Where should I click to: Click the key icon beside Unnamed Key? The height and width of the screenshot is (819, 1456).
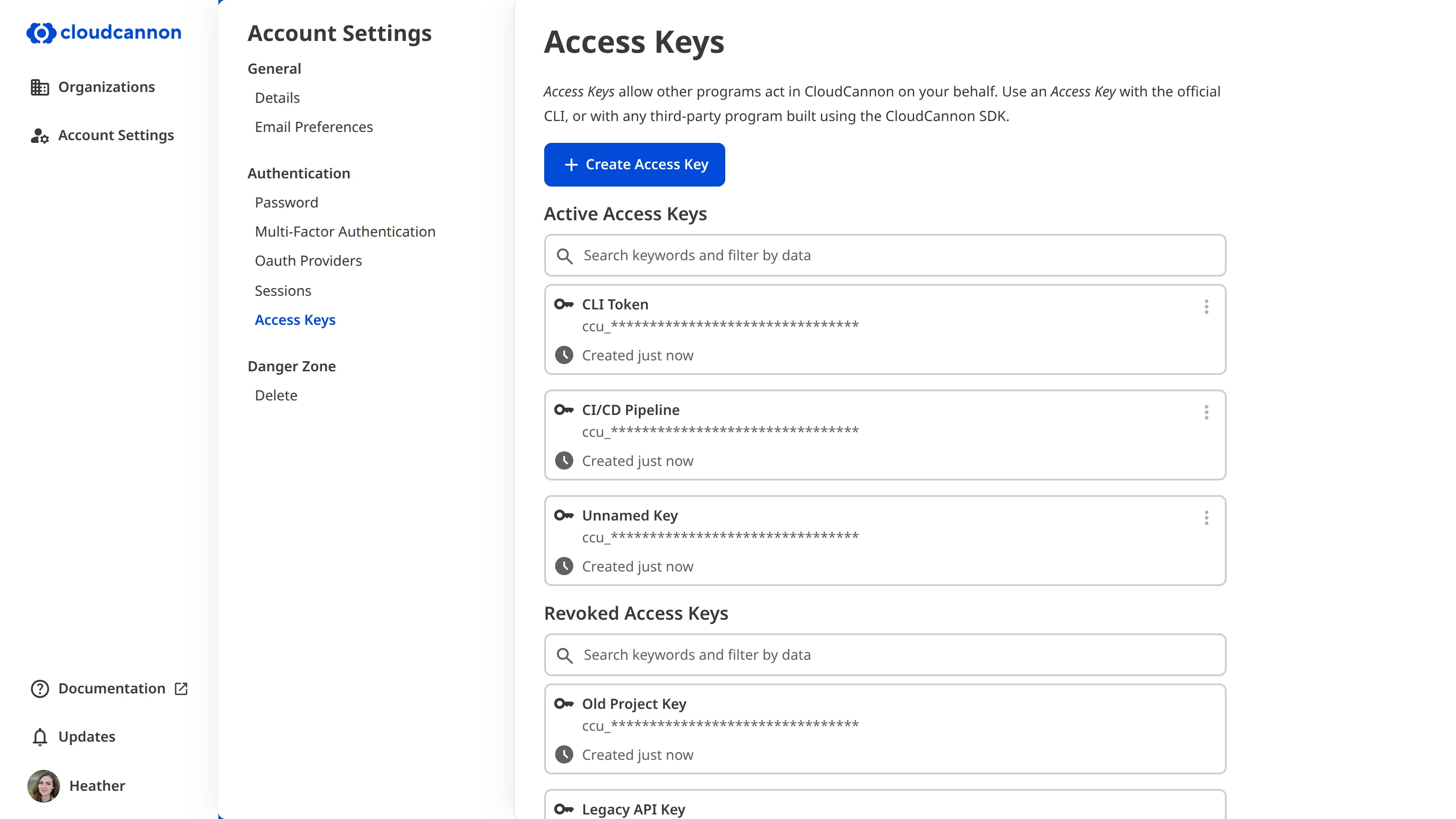click(x=564, y=515)
